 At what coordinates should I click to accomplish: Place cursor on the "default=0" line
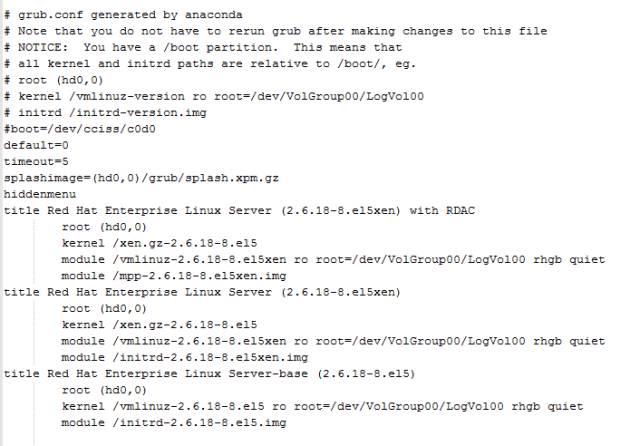coord(36,144)
